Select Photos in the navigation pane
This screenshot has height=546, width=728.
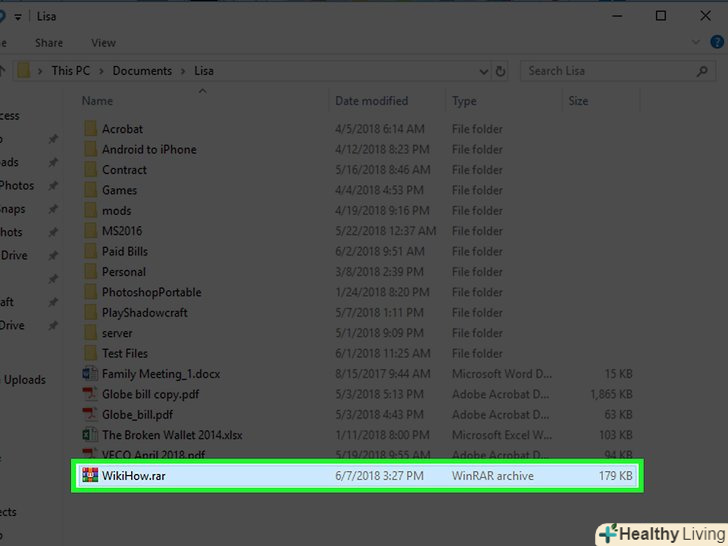(x=17, y=185)
